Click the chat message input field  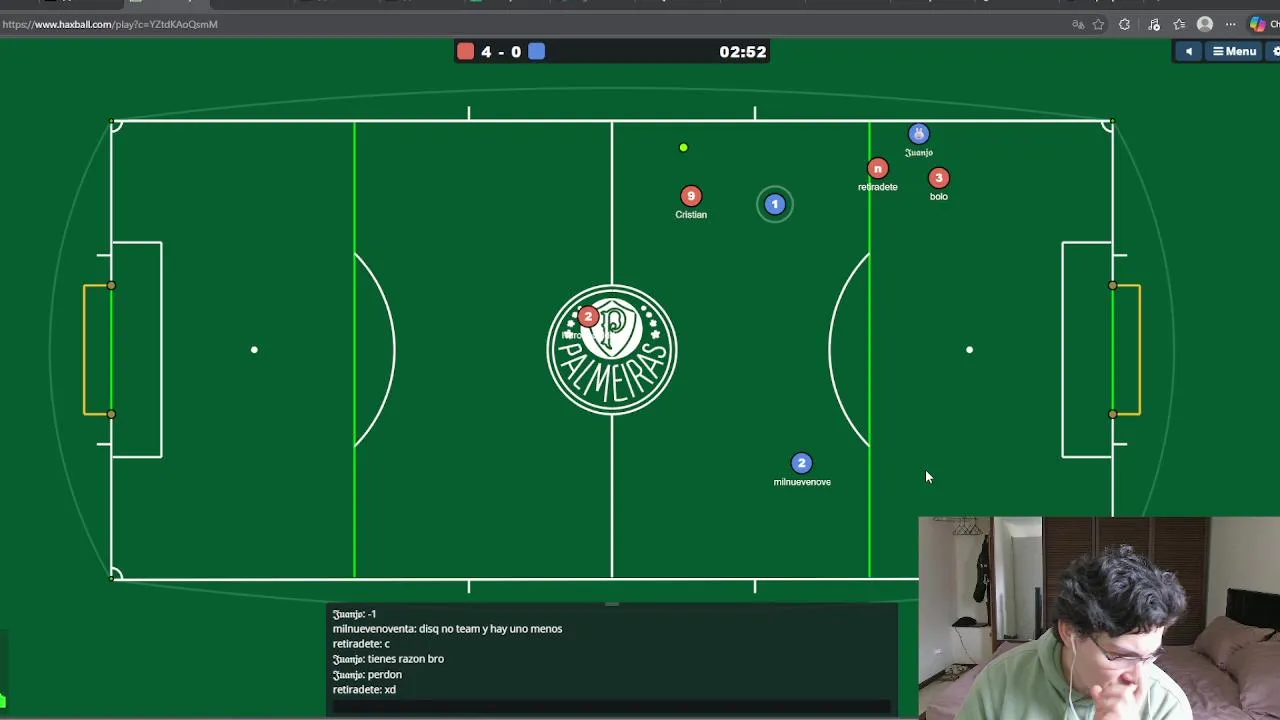612,706
